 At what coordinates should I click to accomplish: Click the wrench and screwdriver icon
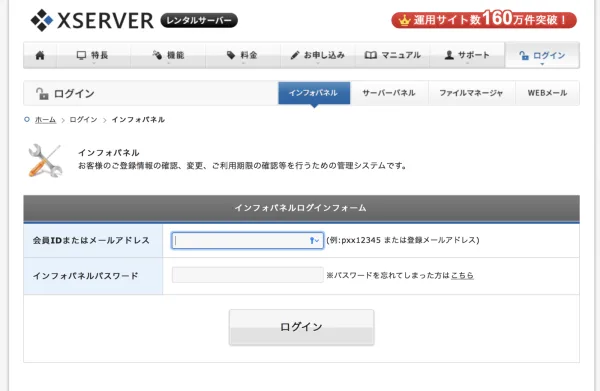click(45, 161)
